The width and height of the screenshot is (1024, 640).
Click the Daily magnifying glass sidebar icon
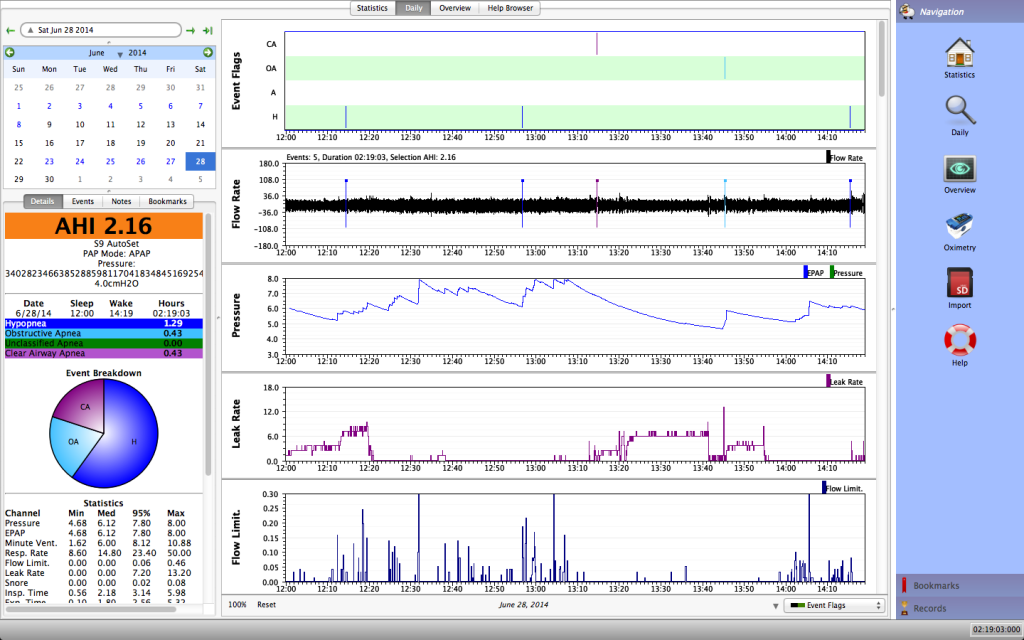click(x=959, y=110)
